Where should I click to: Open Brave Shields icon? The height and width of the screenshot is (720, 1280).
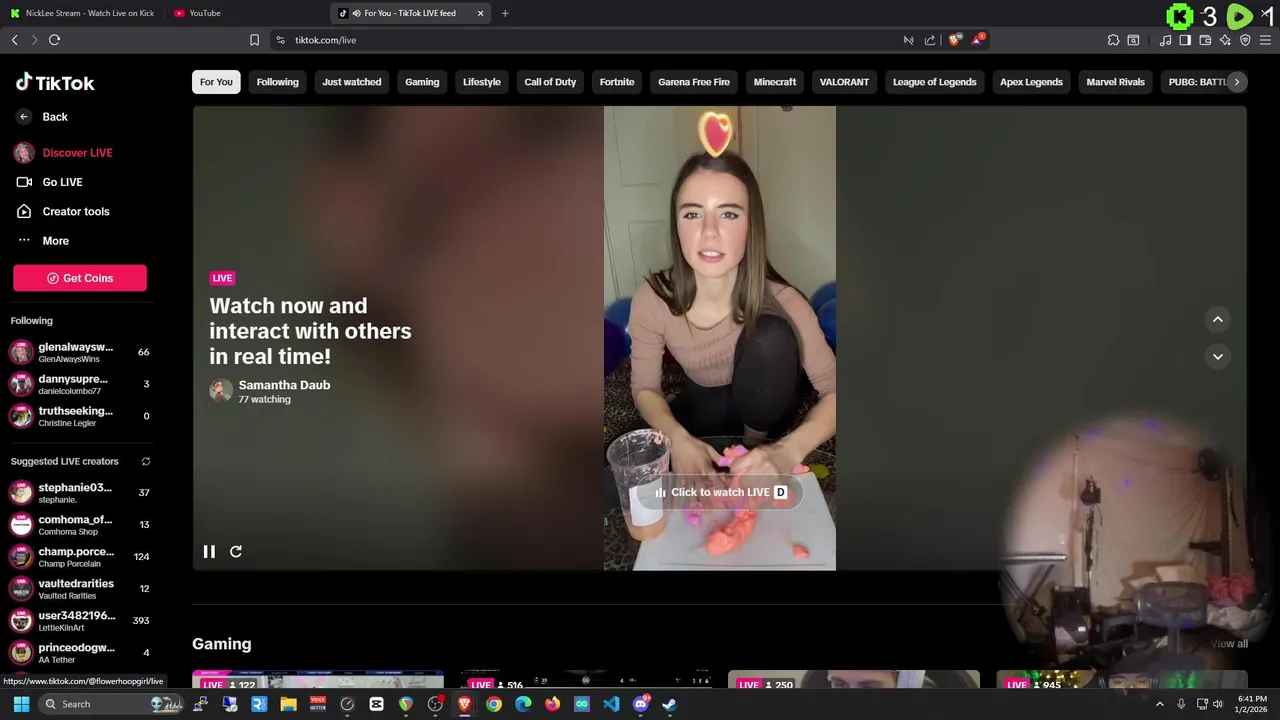click(x=954, y=40)
